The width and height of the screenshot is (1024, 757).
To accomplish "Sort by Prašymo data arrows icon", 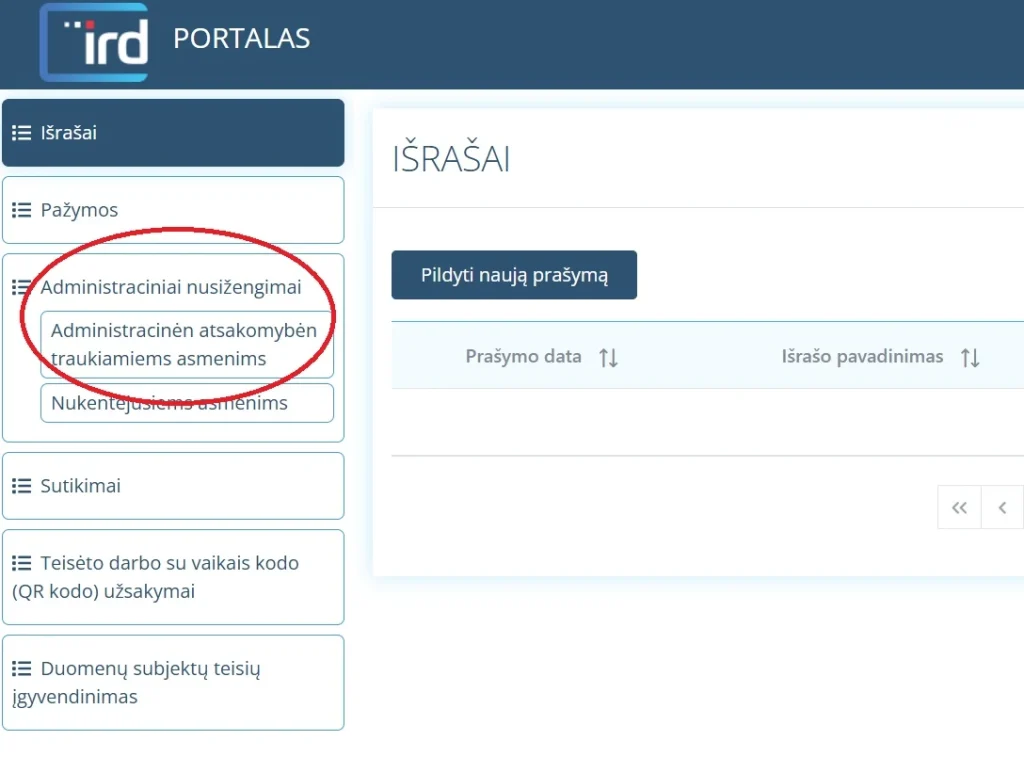I will click(x=608, y=357).
